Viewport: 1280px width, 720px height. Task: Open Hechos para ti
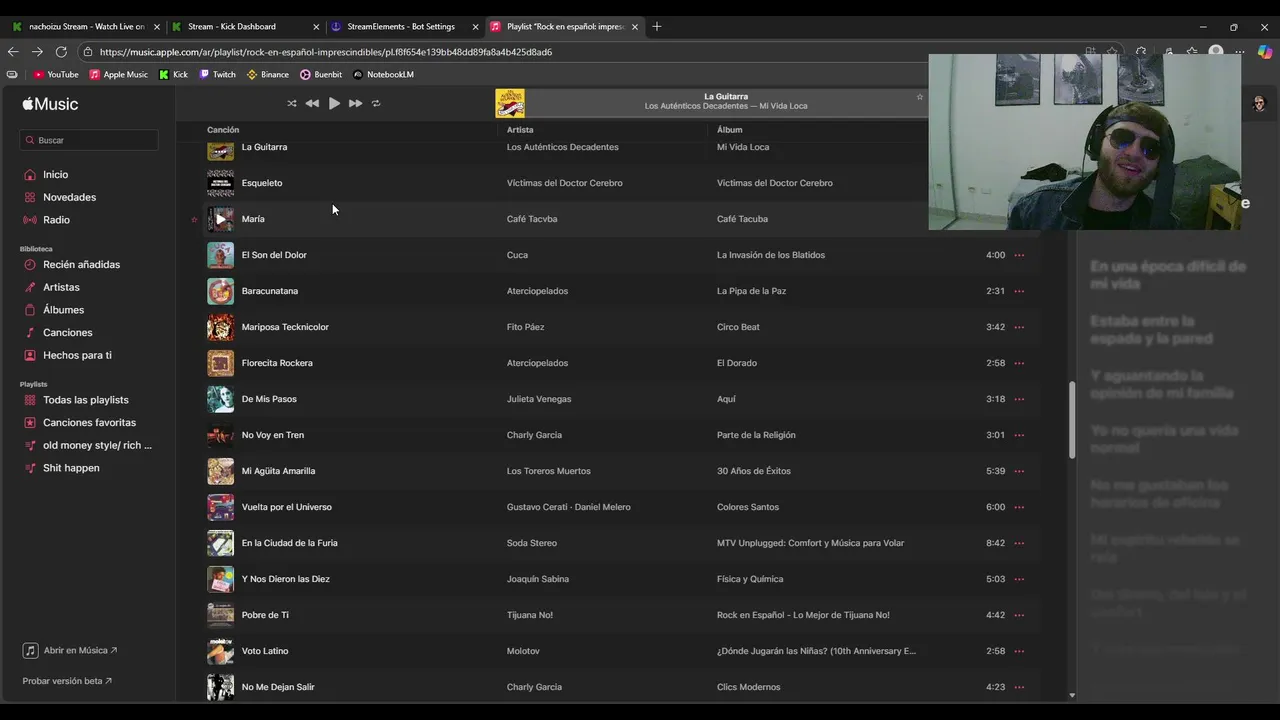77,355
